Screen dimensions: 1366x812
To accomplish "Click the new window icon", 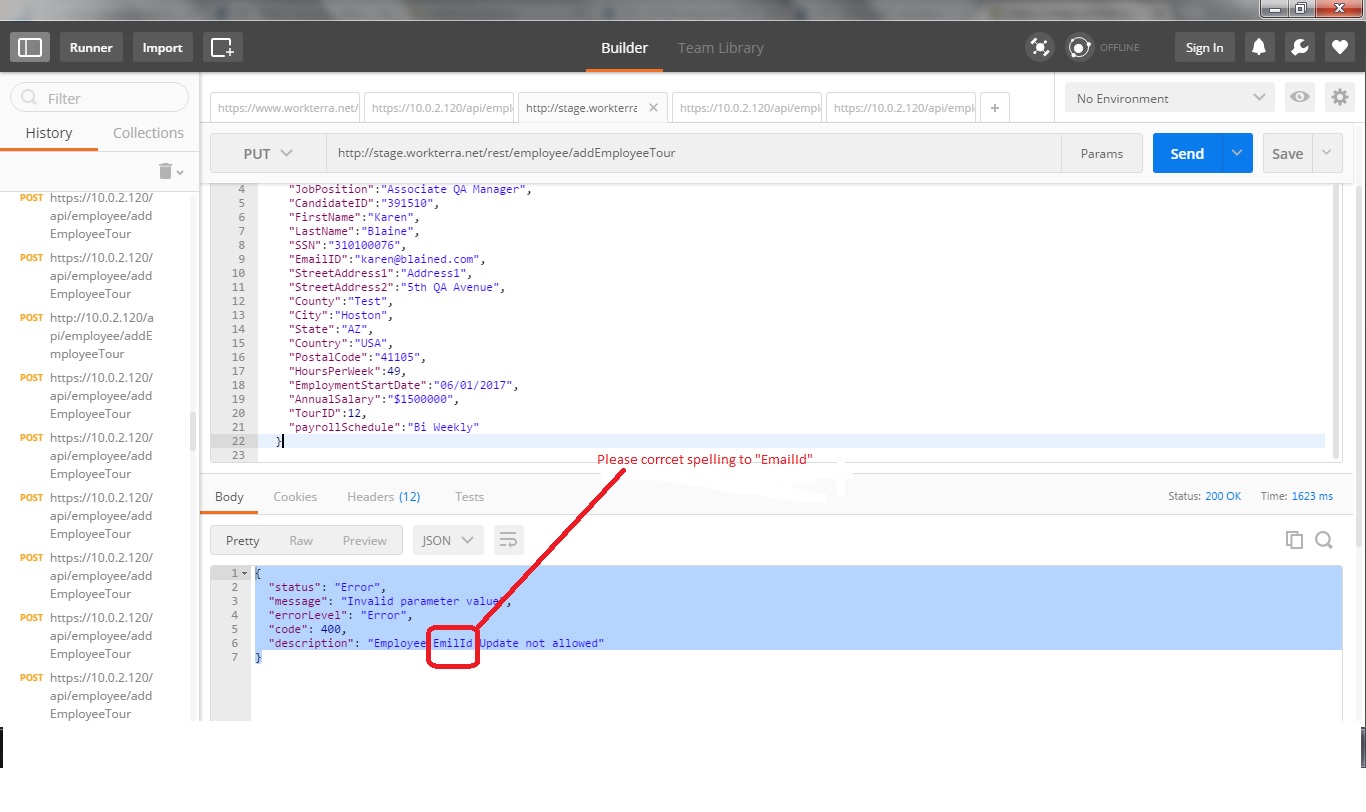I will (222, 47).
